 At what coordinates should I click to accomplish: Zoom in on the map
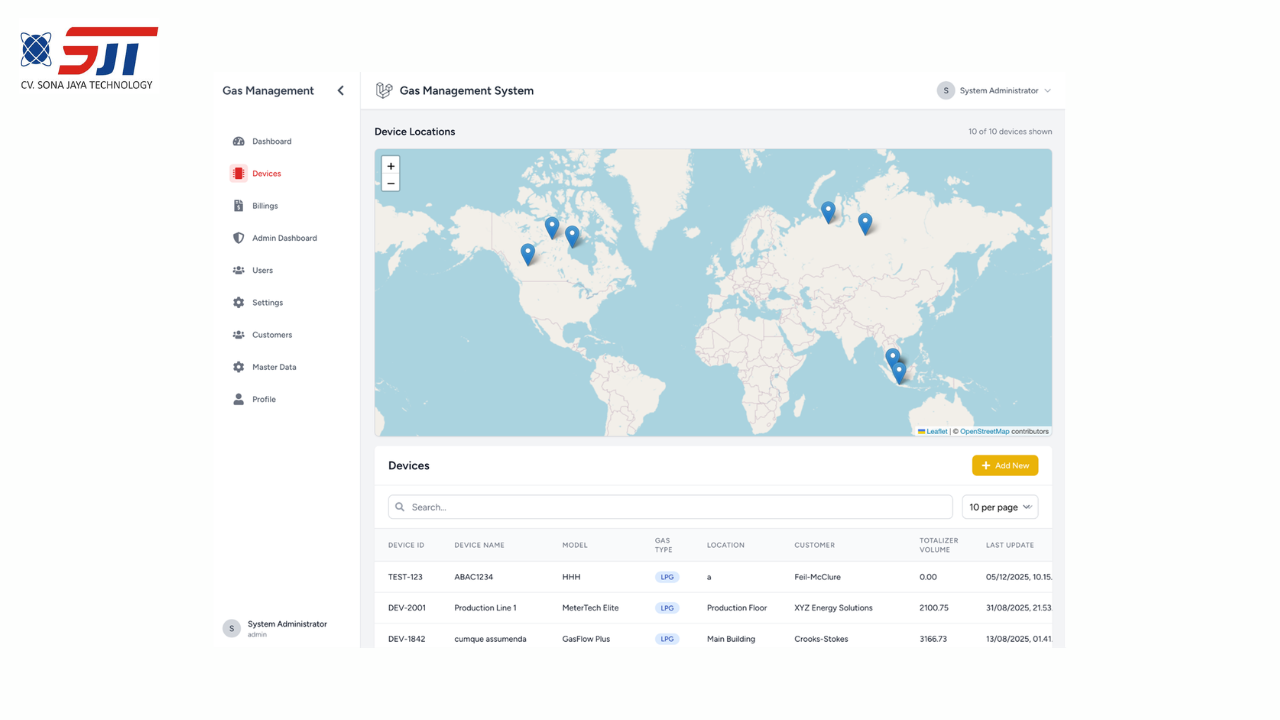tap(391, 166)
